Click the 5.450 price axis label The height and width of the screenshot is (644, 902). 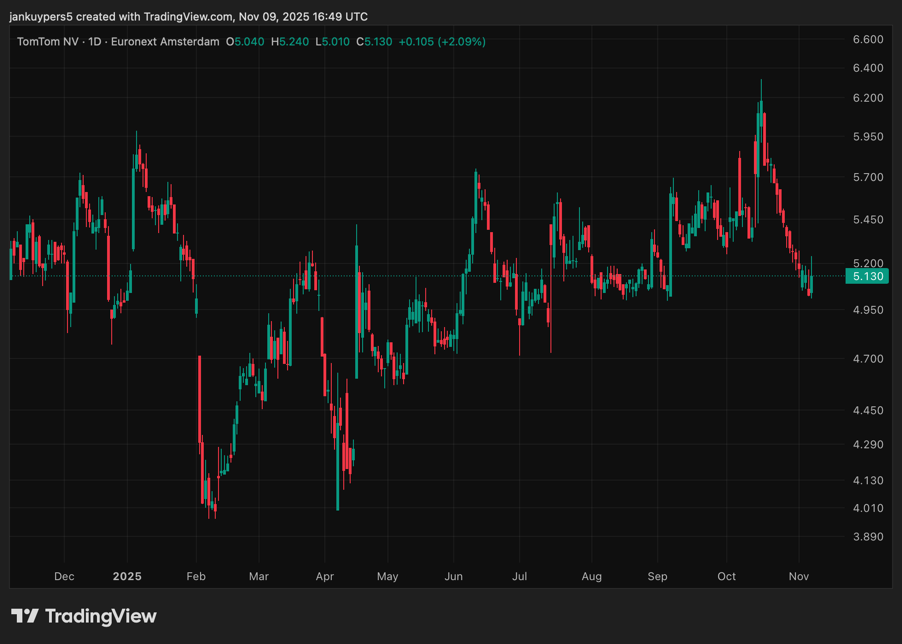868,220
